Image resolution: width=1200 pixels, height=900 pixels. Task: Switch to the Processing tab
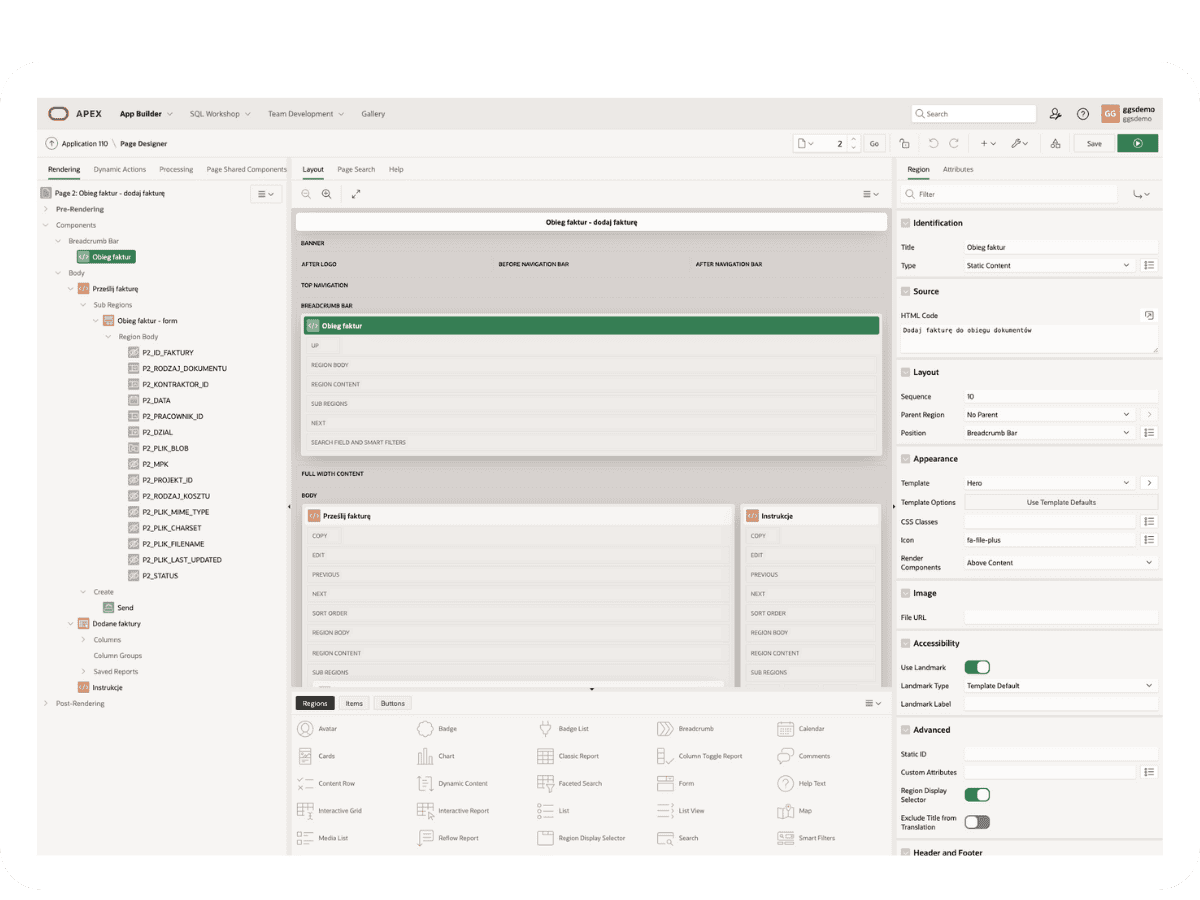click(x=177, y=170)
